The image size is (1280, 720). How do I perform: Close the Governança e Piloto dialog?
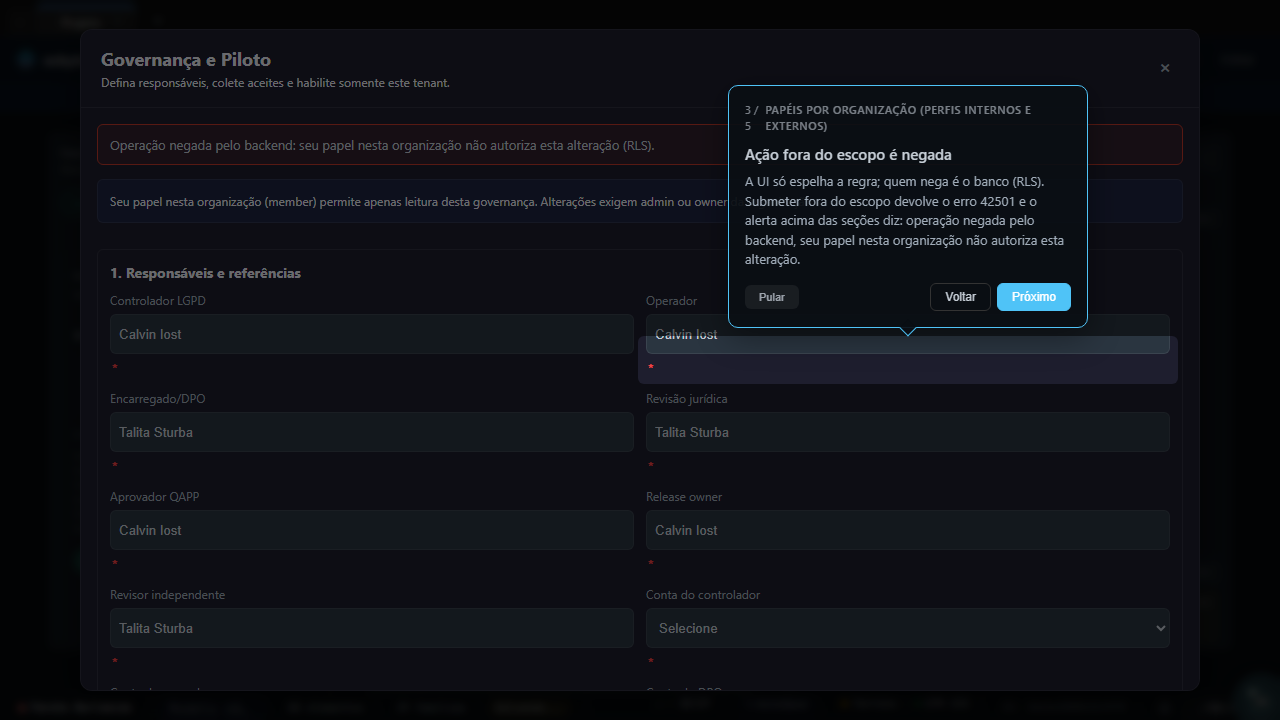[1165, 68]
